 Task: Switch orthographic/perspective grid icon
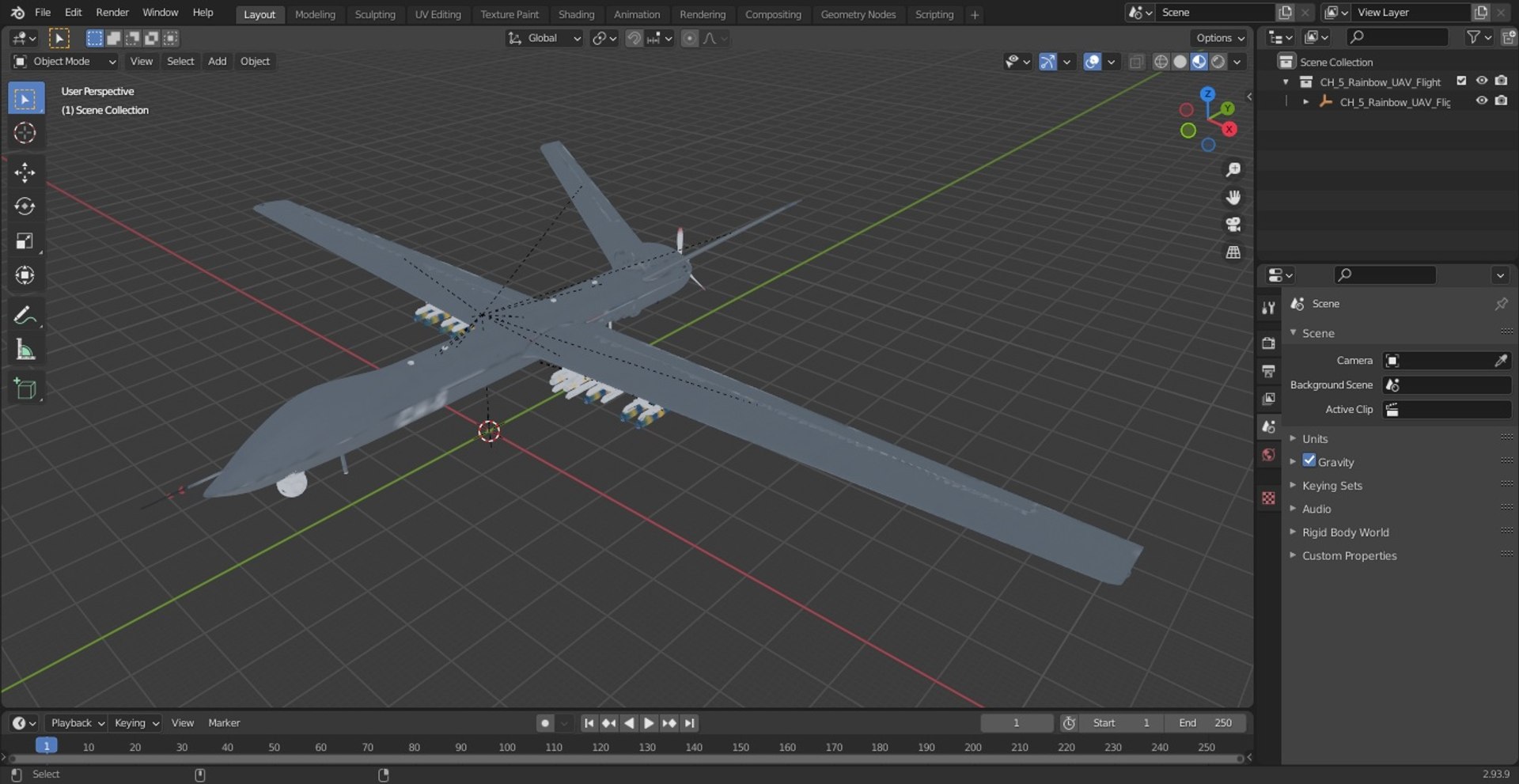point(1233,252)
